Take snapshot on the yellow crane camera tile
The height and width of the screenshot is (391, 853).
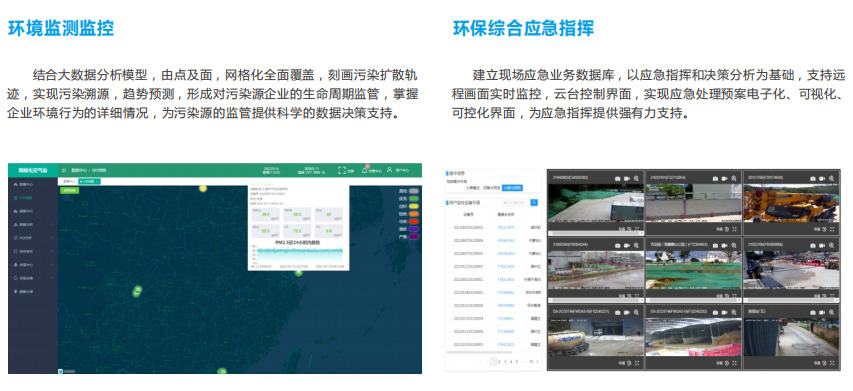tap(813, 178)
